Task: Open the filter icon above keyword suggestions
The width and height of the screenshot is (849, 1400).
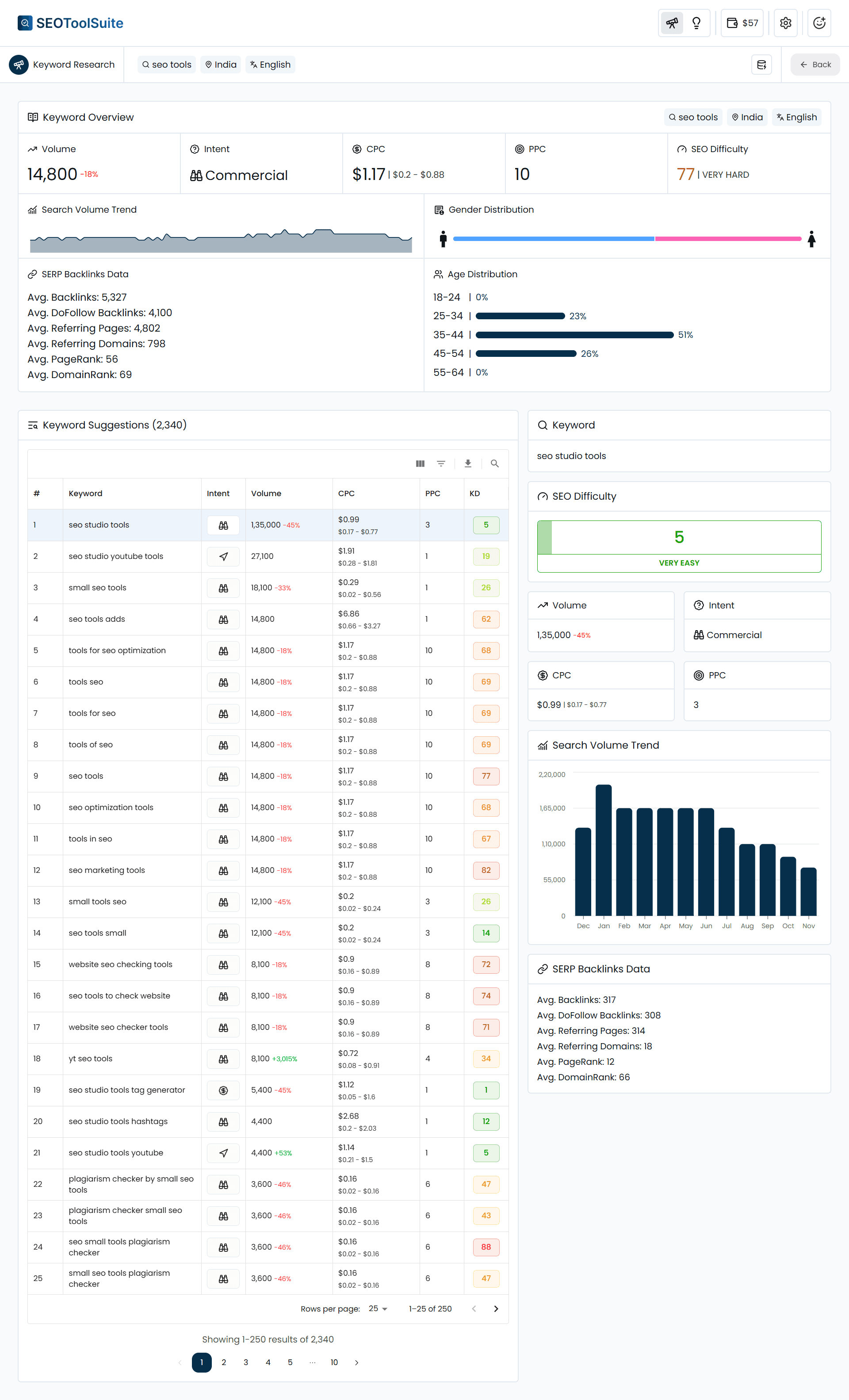Action: [x=442, y=463]
